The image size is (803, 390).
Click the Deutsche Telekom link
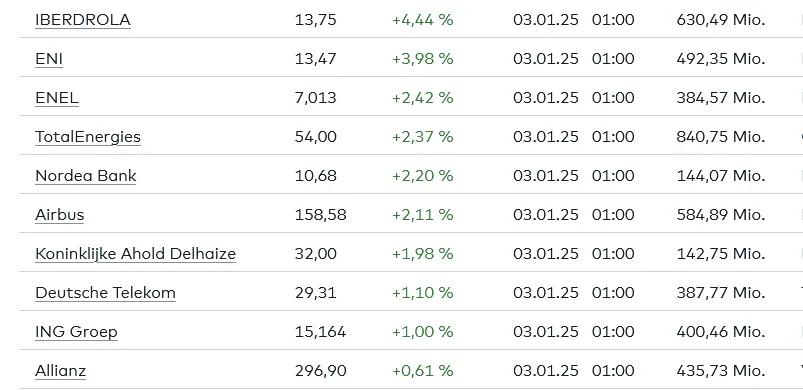[105, 292]
